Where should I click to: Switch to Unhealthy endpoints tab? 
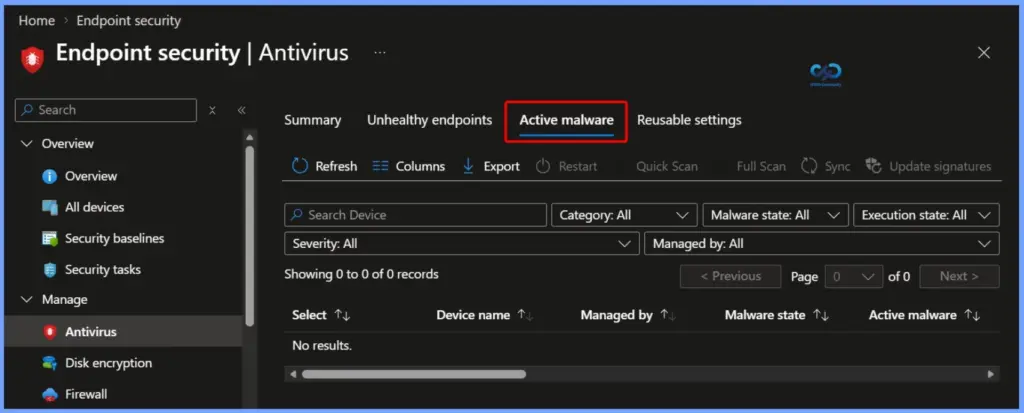pos(430,120)
